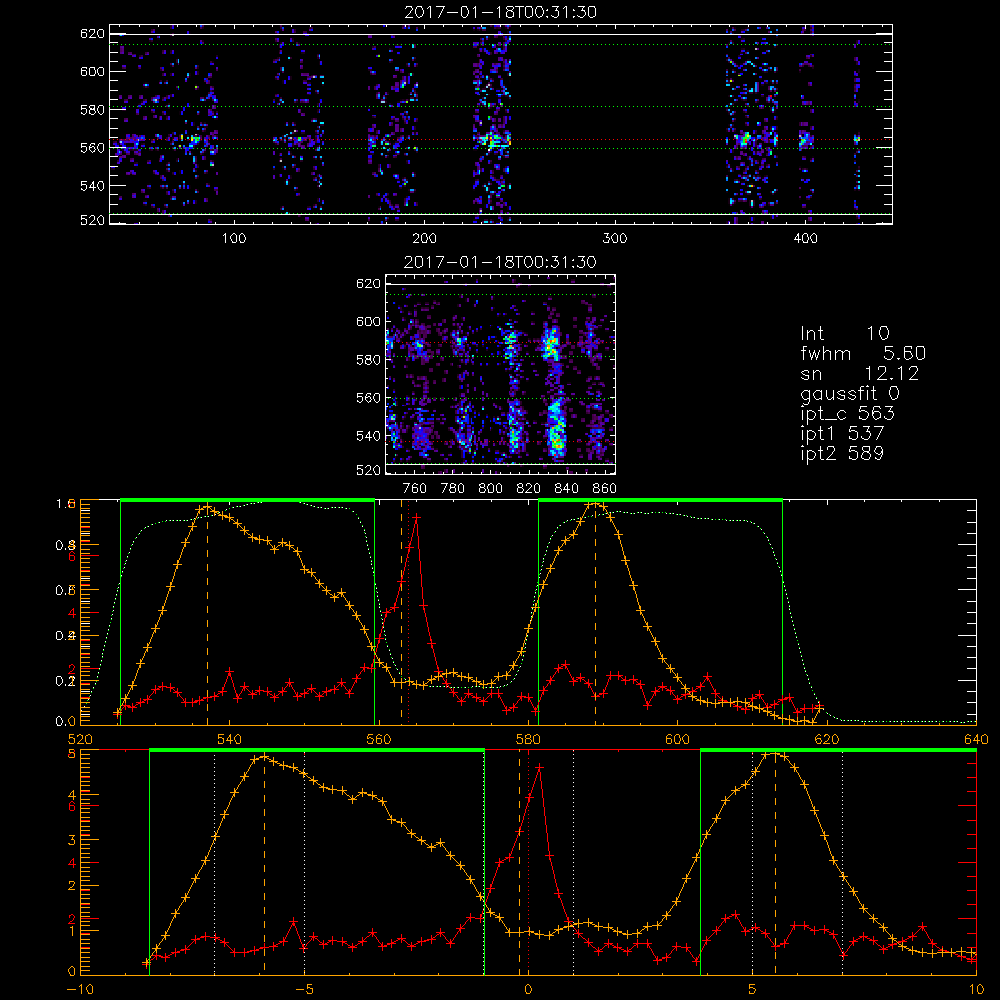Viewport: 1000px width, 1000px height.
Task: Click y-axis label 580 on the middle plot
Action: pyautogui.click(x=368, y=360)
